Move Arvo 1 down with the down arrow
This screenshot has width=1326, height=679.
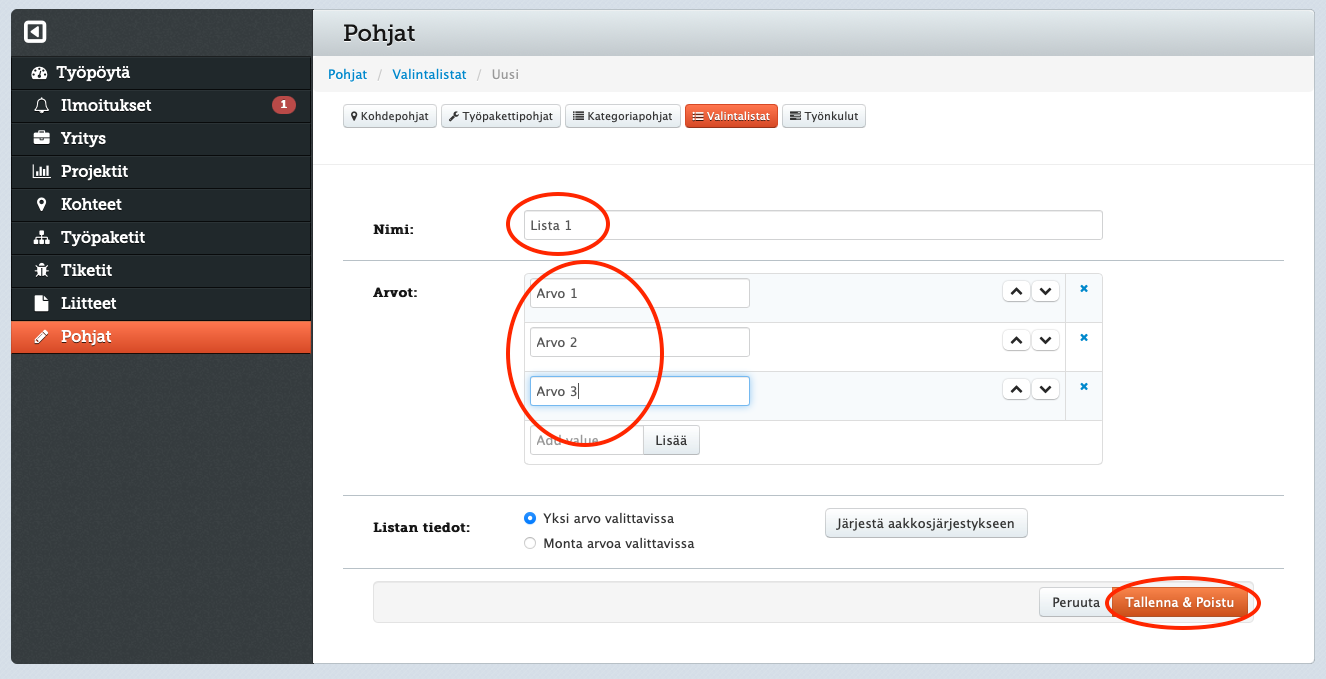coord(1045,292)
